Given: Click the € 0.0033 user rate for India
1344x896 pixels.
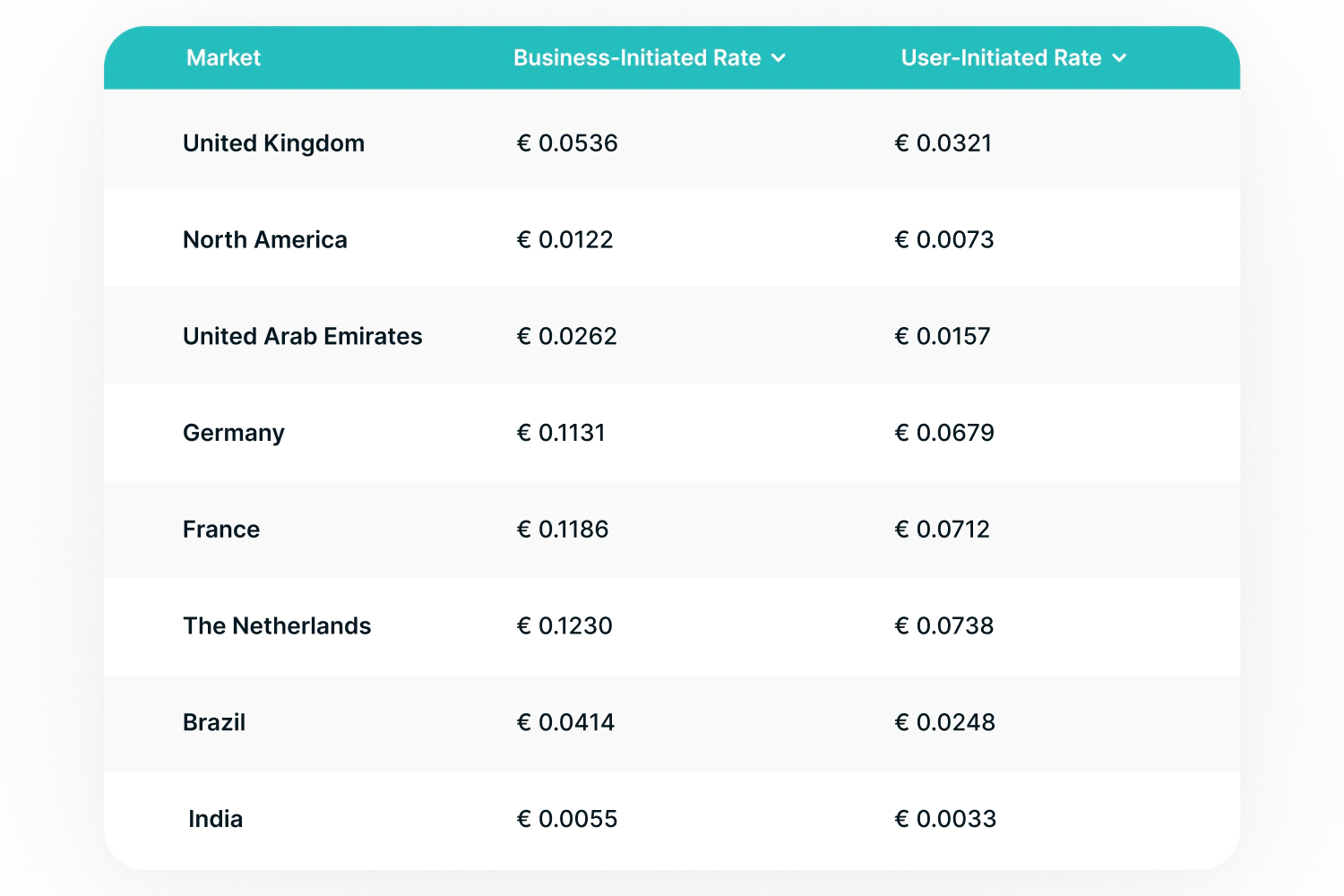Looking at the screenshot, I should click(x=945, y=817).
